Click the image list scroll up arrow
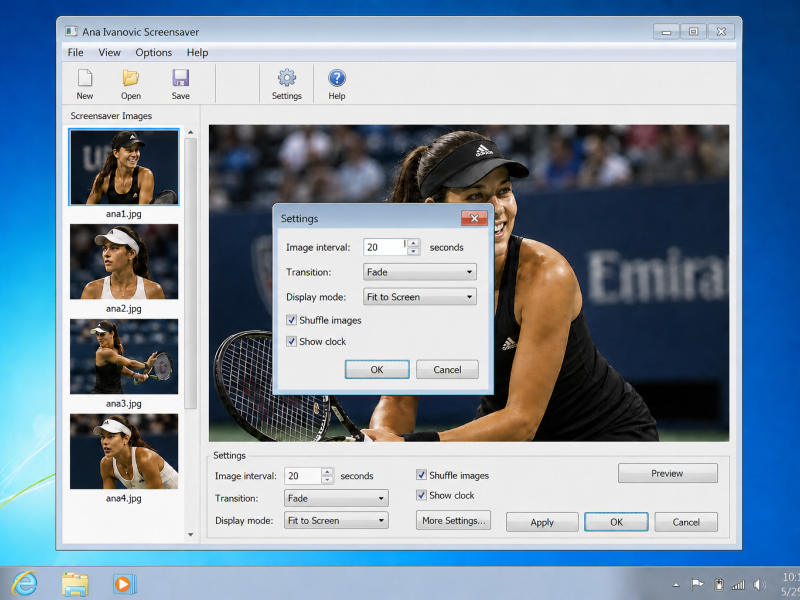Image resolution: width=800 pixels, height=600 pixels. 190,132
